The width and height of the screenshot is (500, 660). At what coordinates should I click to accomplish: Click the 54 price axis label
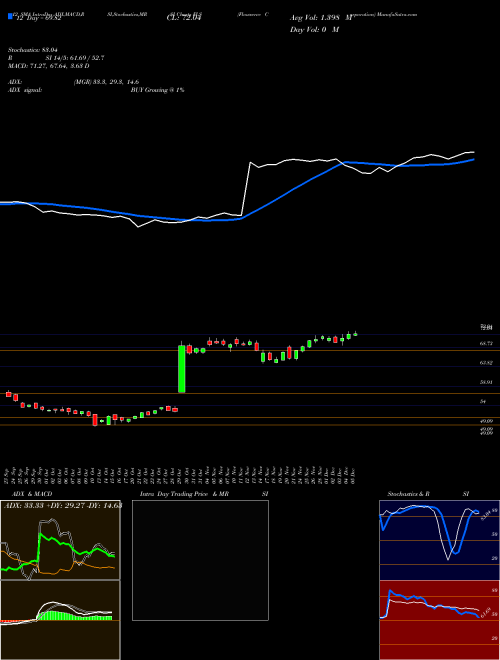[x=483, y=402]
